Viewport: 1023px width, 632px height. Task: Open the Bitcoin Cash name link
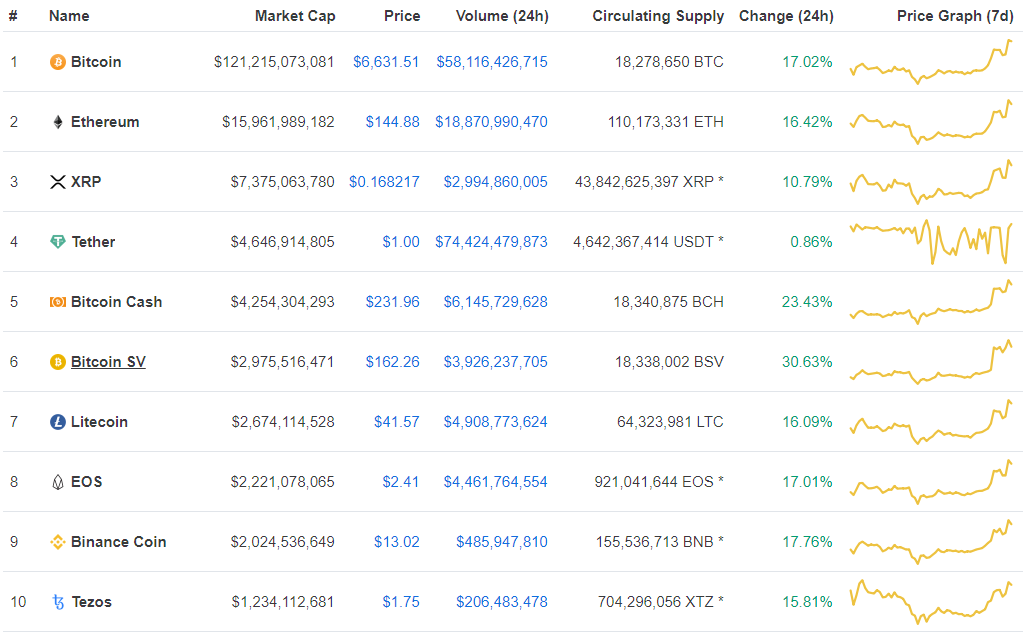tap(117, 302)
